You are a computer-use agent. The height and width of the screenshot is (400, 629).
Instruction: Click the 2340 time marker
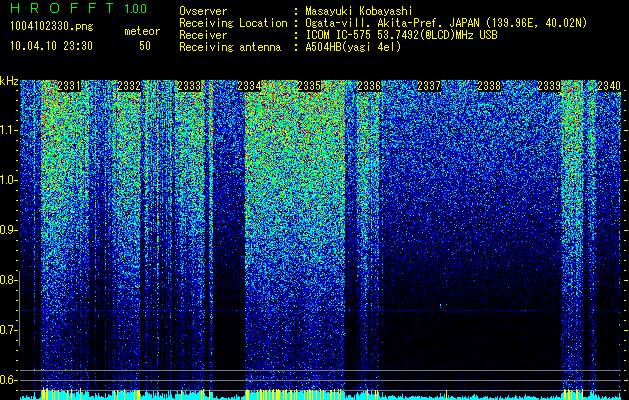(x=609, y=86)
